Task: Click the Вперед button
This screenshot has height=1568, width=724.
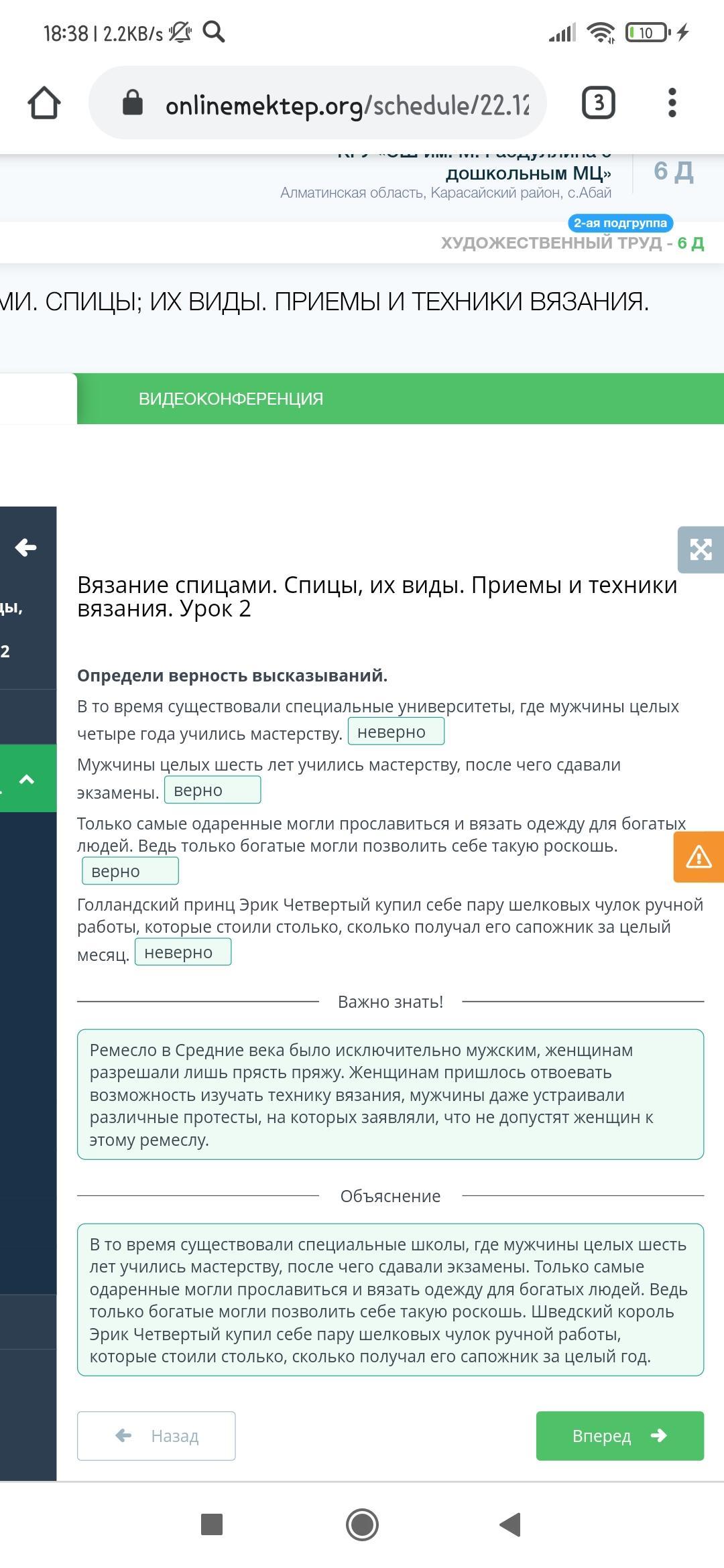Action: tap(619, 1436)
